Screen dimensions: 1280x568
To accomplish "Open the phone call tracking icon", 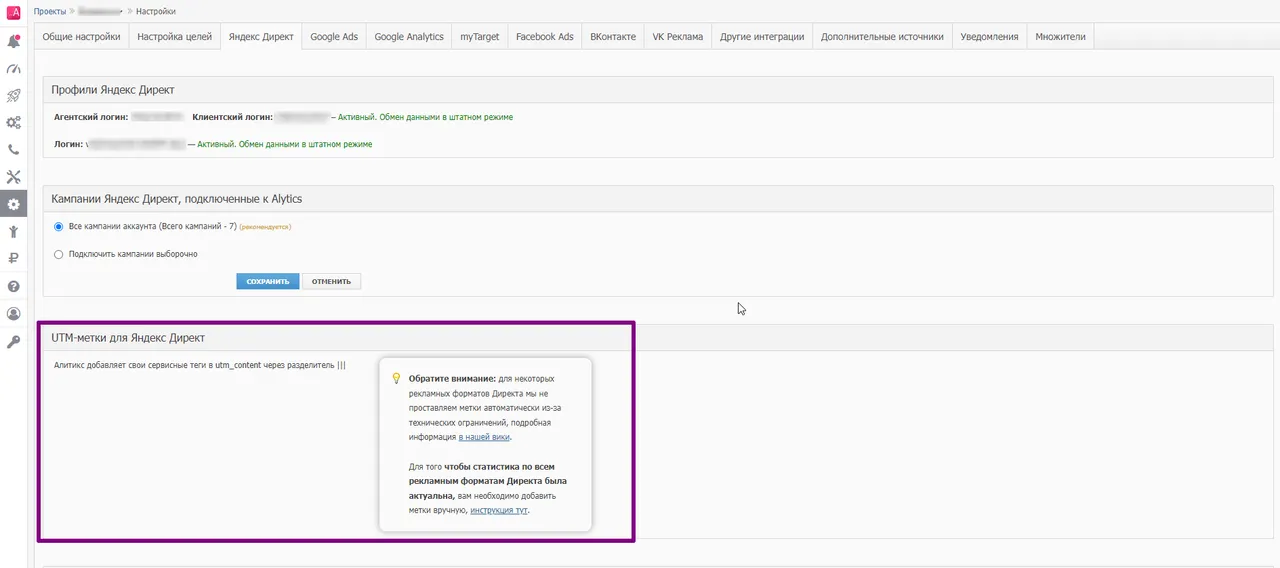I will [14, 150].
